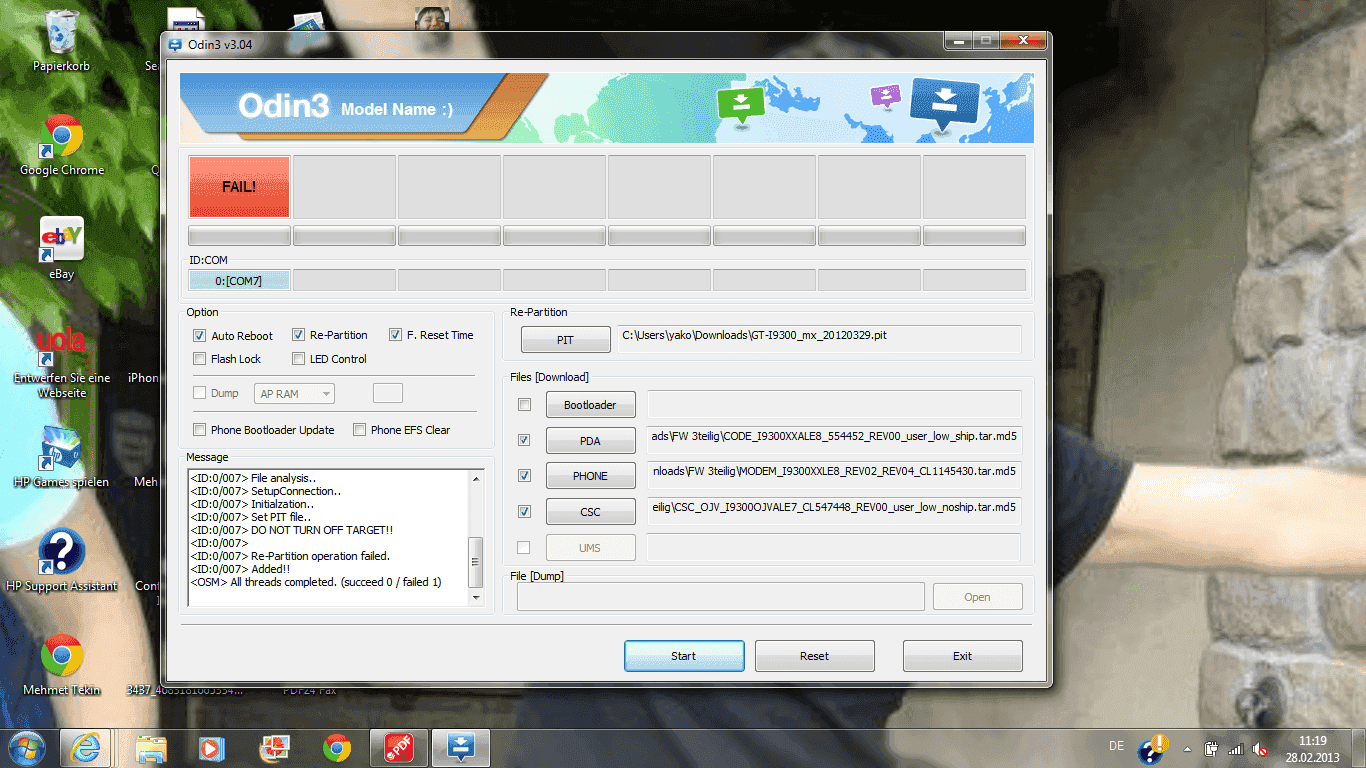This screenshot has width=1366, height=768.
Task: Toggle the Dump checkbox
Action: point(200,393)
